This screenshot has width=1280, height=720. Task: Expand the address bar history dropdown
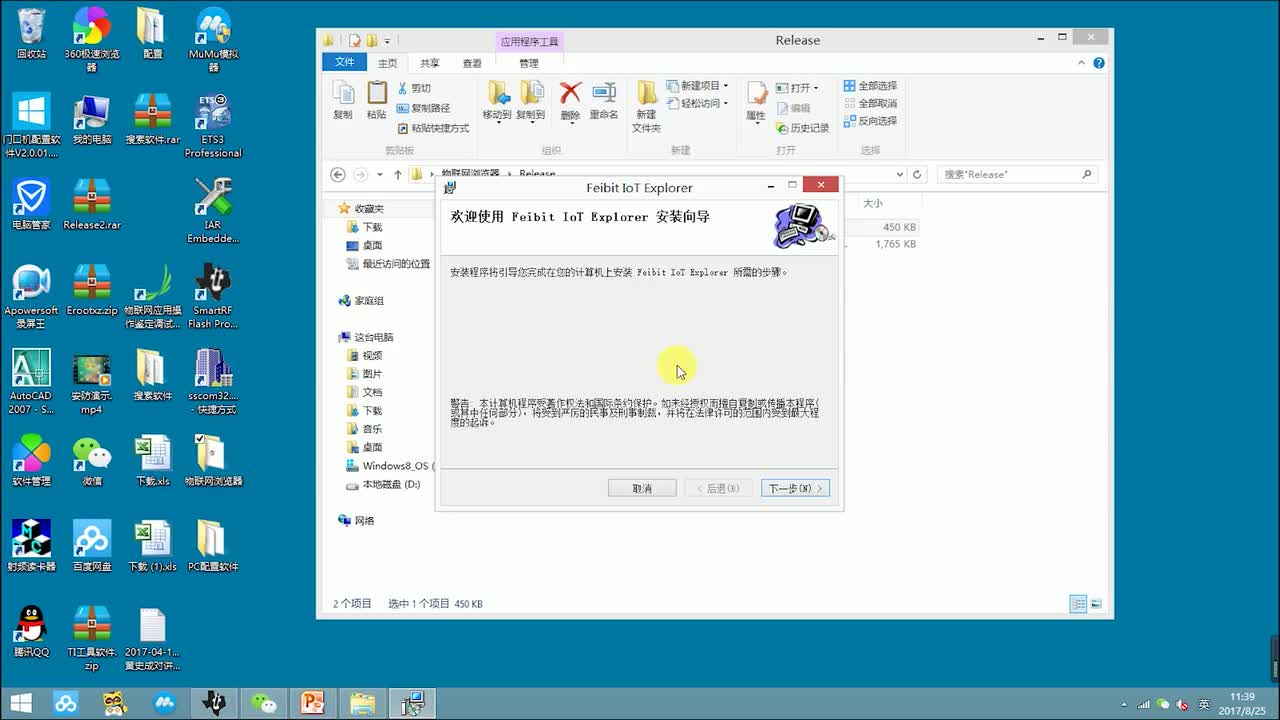click(900, 174)
